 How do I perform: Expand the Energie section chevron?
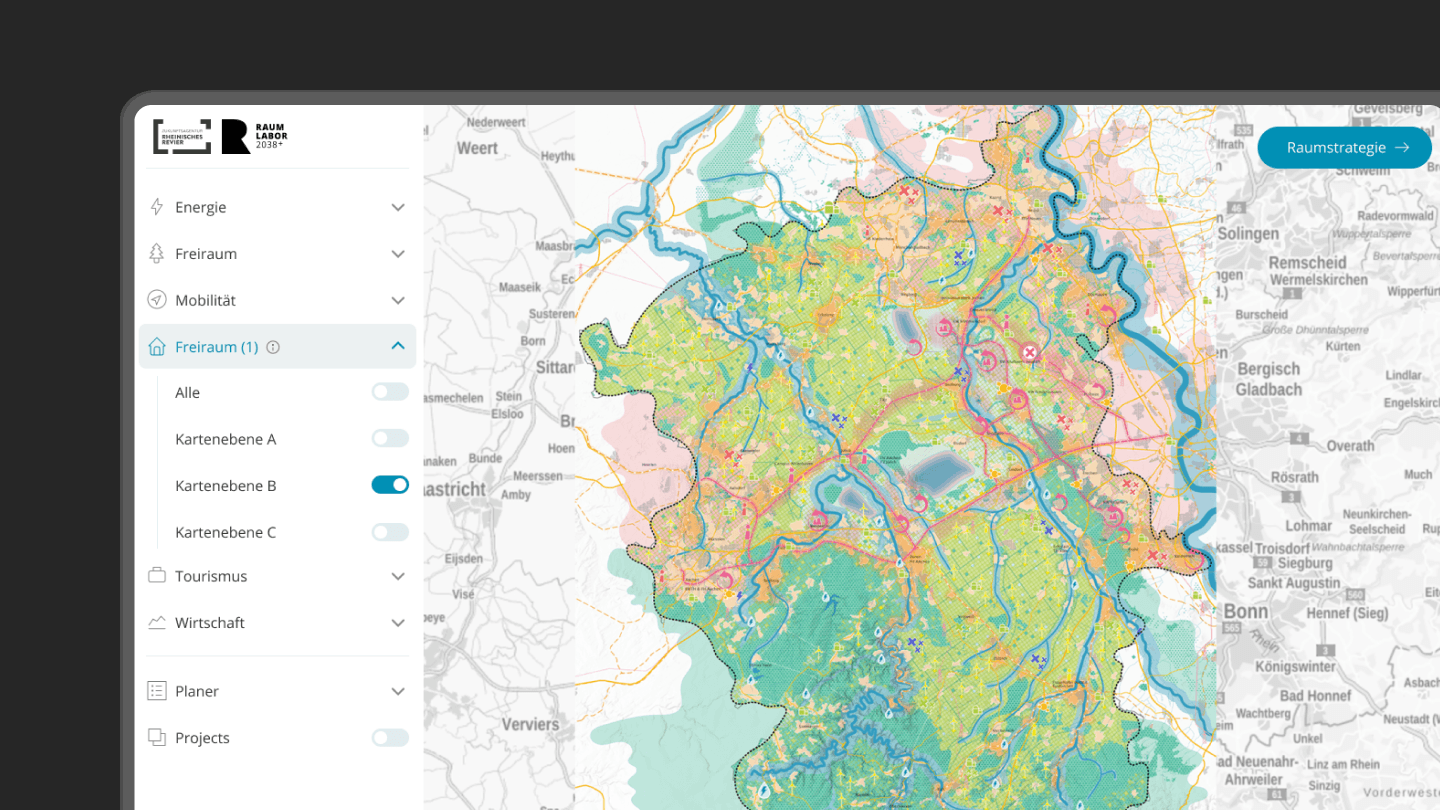[x=398, y=207]
